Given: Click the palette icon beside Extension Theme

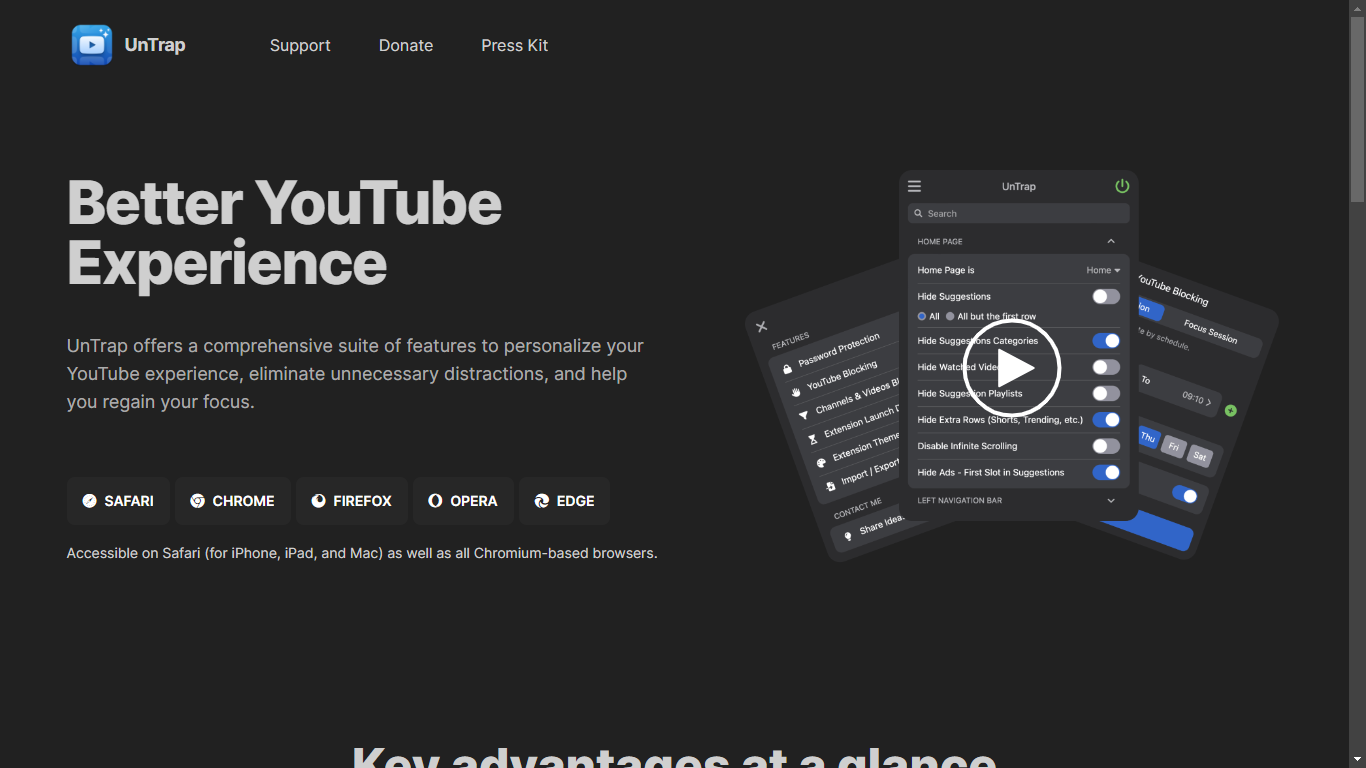Looking at the screenshot, I should pyautogui.click(x=821, y=463).
